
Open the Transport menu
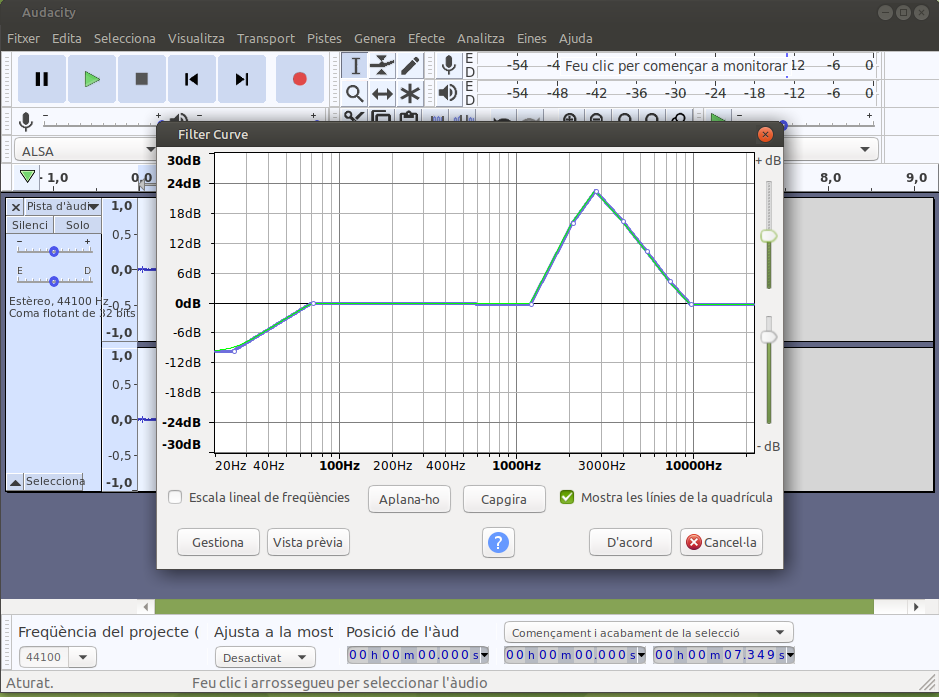(x=266, y=38)
